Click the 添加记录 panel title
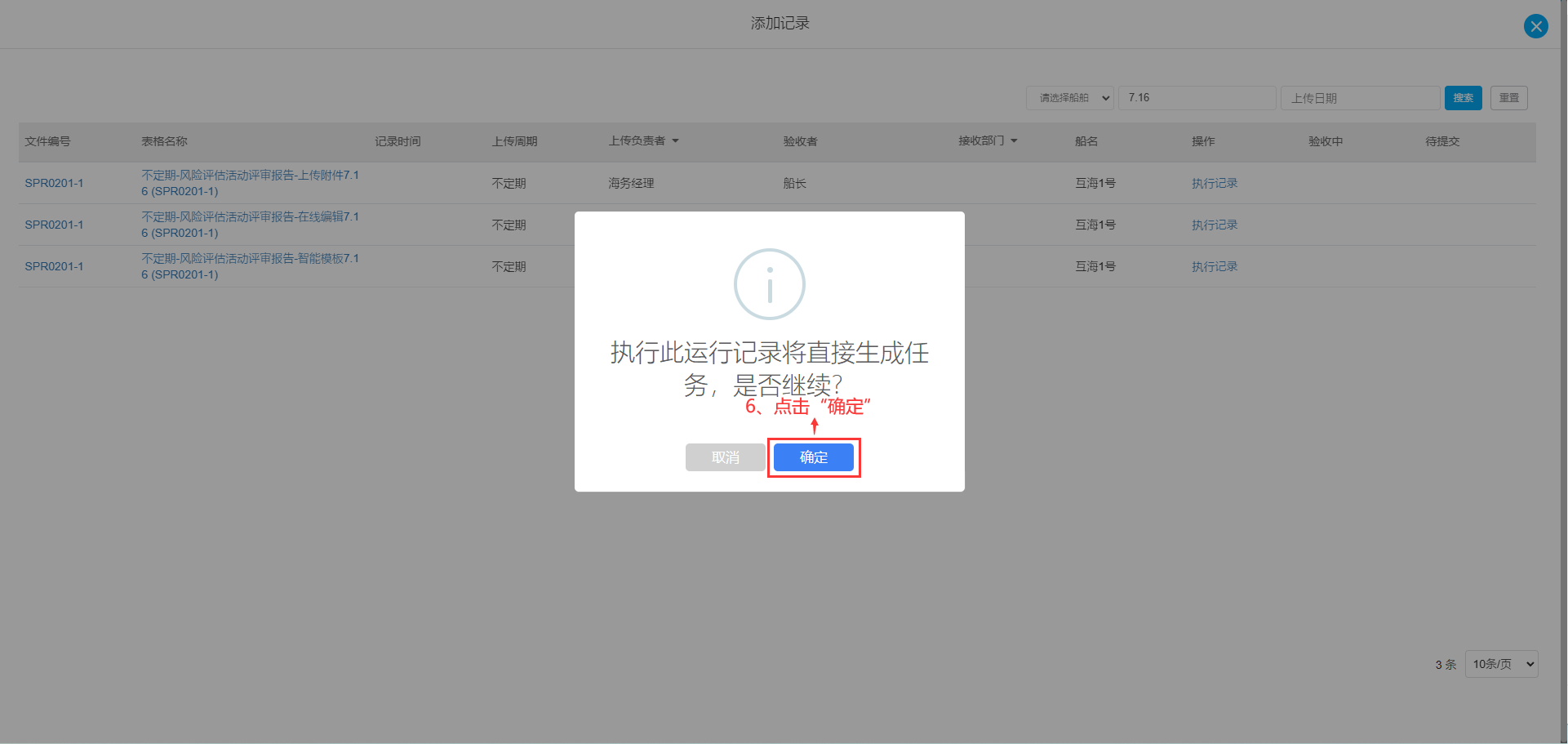Viewport: 1568px width, 744px height. pos(780,23)
